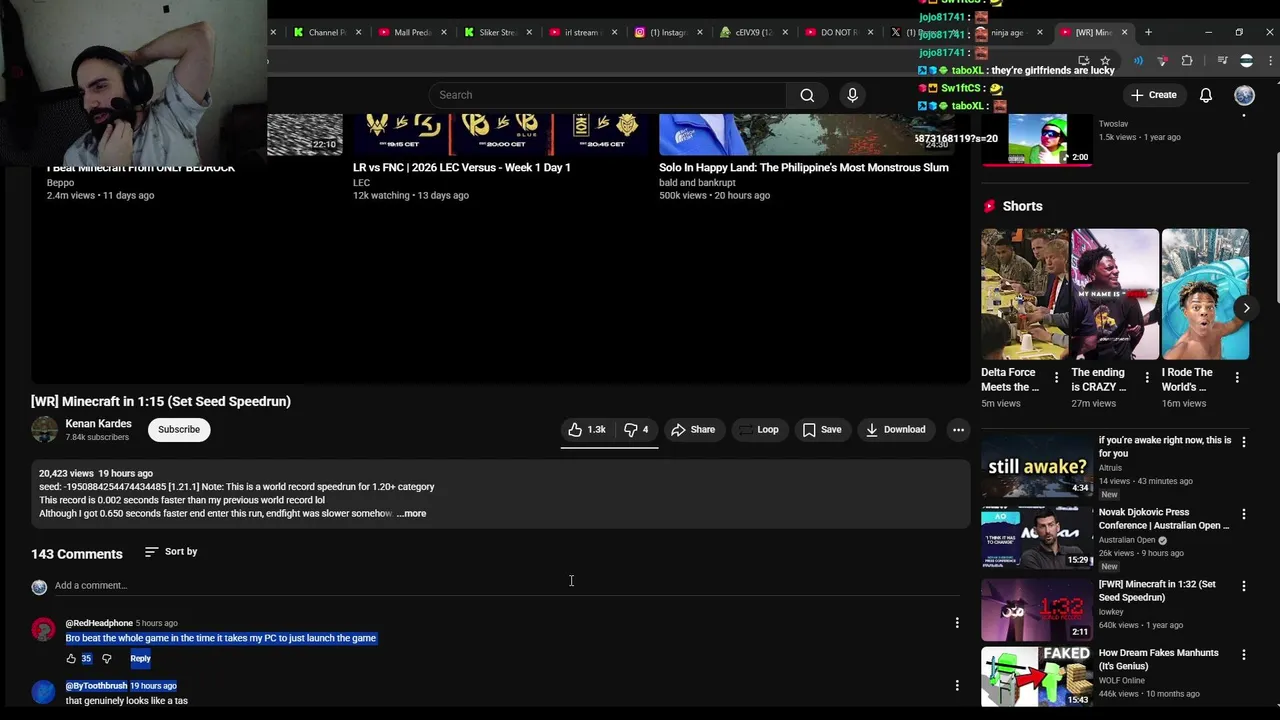Open options for How Dream Fakes Manhunts video
Image resolution: width=1280 pixels, height=720 pixels.
point(1244,654)
